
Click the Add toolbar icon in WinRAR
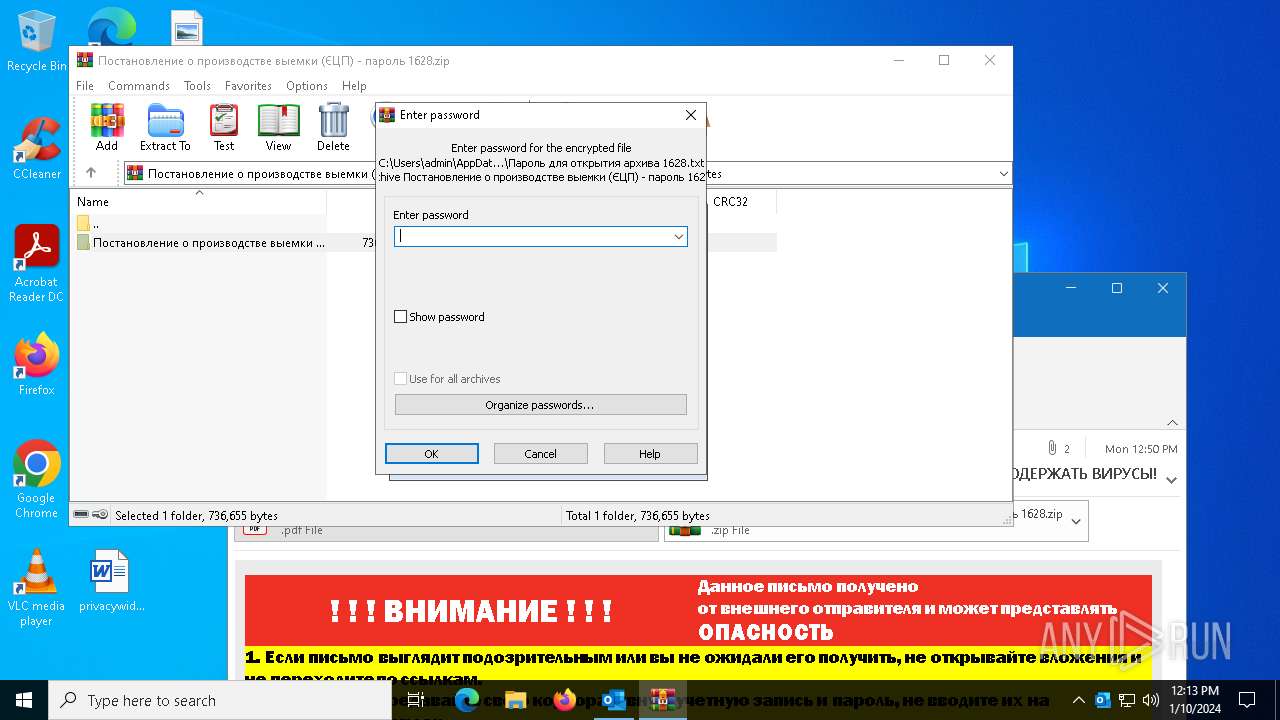coord(107,127)
